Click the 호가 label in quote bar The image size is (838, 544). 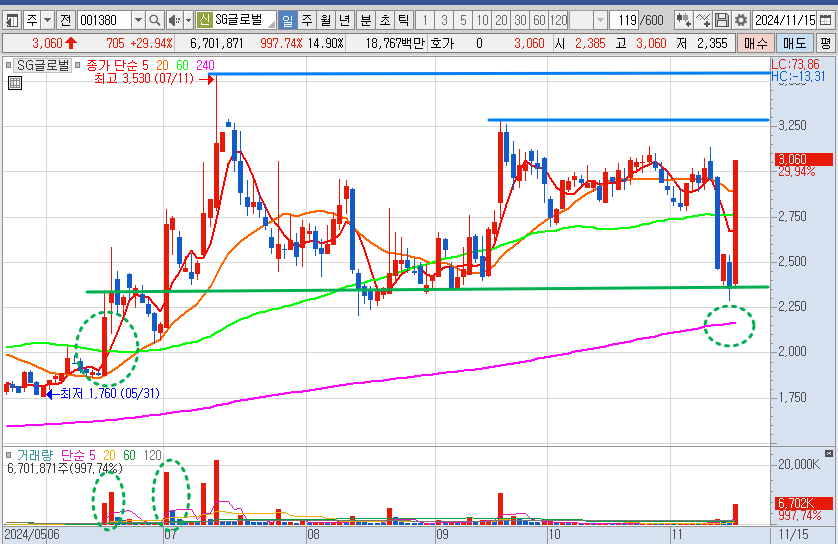(x=441, y=43)
